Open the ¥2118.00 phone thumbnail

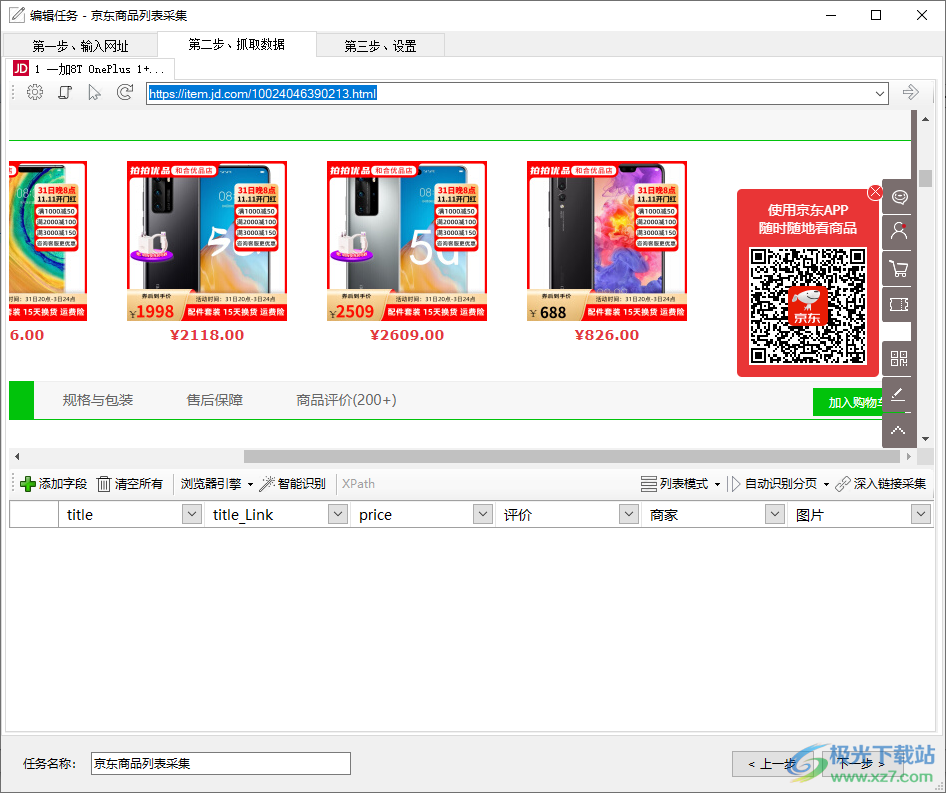point(207,241)
